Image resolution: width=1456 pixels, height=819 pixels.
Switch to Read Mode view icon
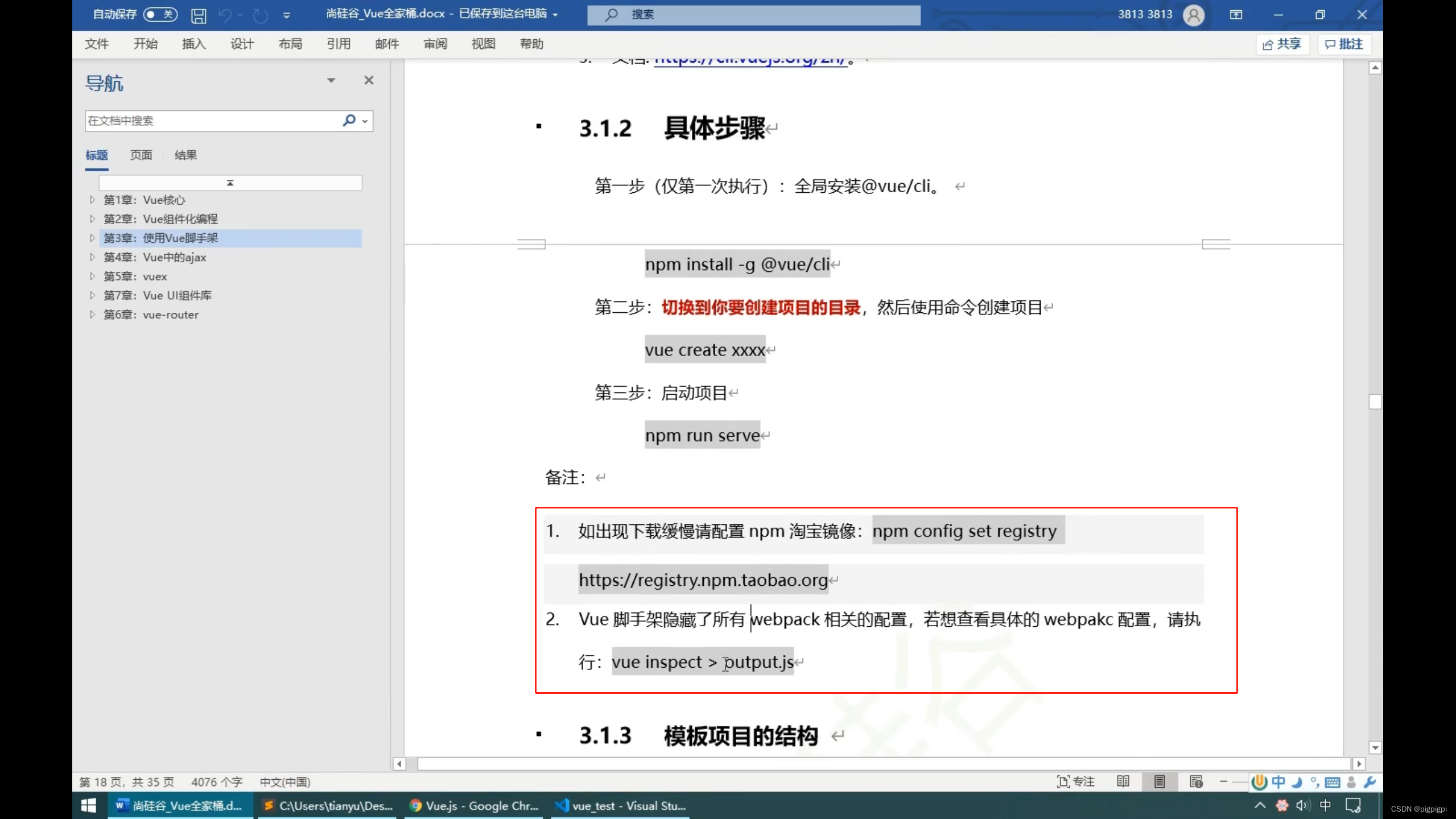(x=1123, y=781)
